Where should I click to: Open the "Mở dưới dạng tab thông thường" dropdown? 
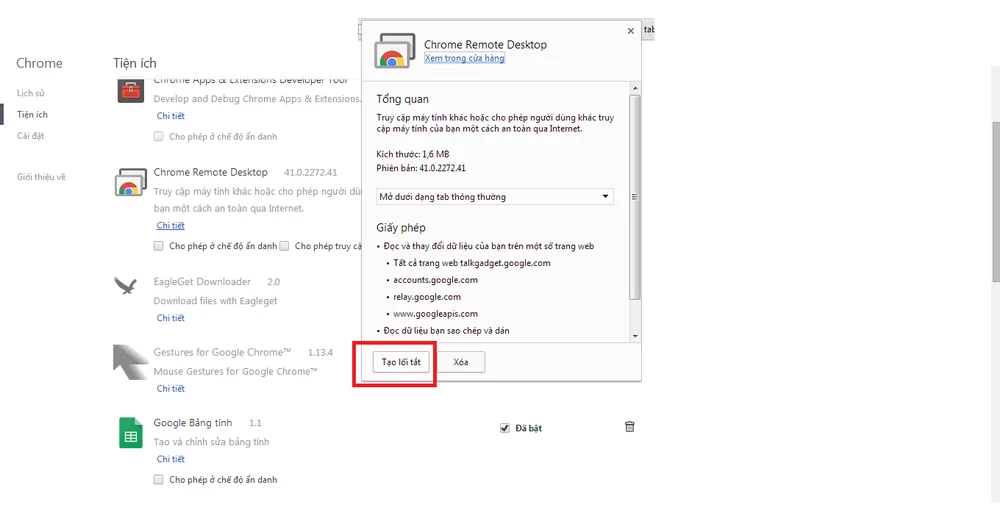pos(495,197)
